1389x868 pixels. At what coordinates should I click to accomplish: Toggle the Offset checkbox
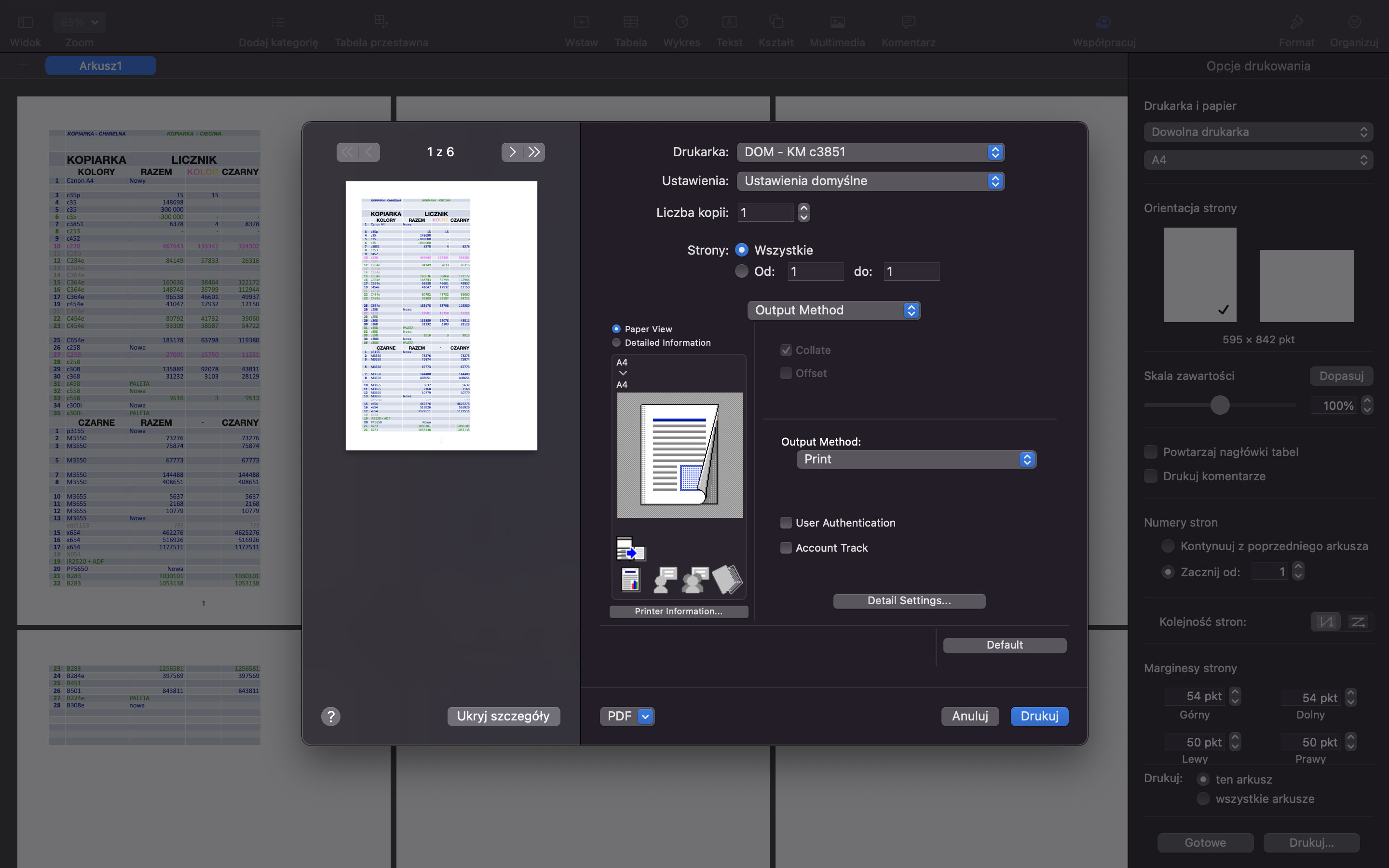(786, 373)
